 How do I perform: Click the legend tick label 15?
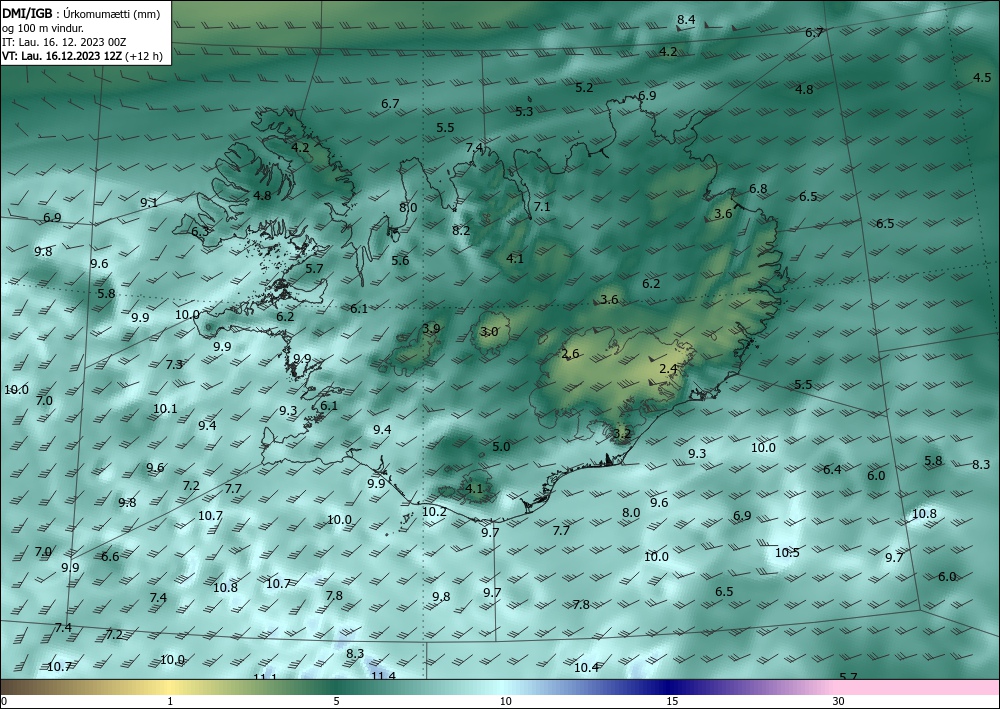click(672, 702)
